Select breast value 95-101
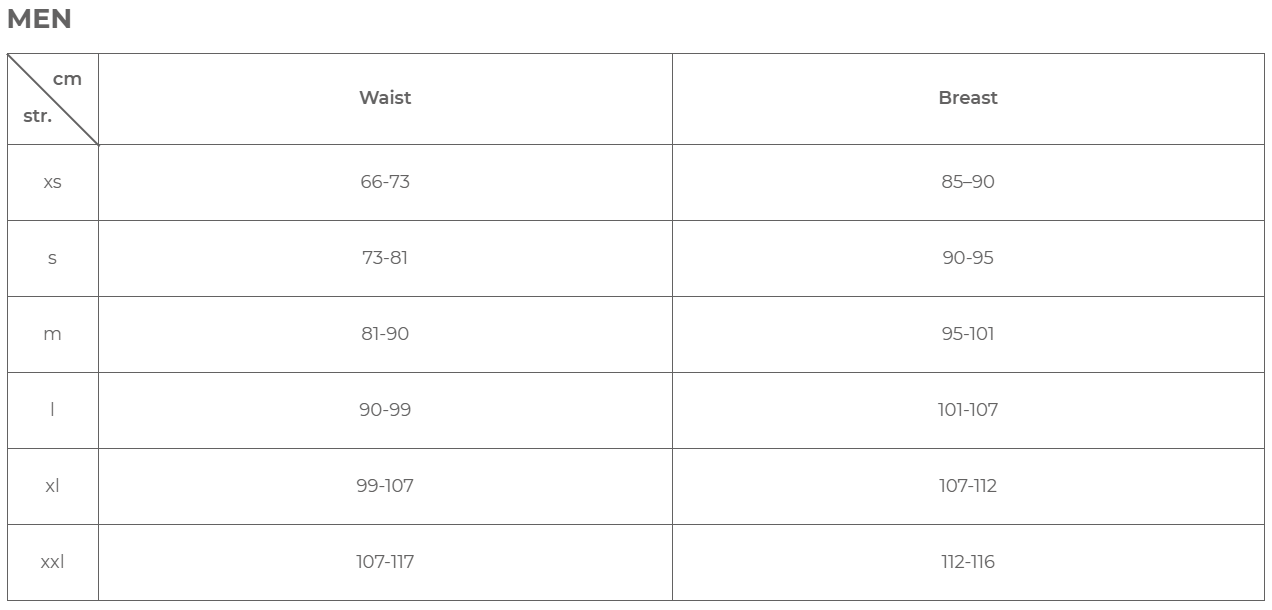Image resolution: width=1272 pixels, height=610 pixels. (x=967, y=334)
